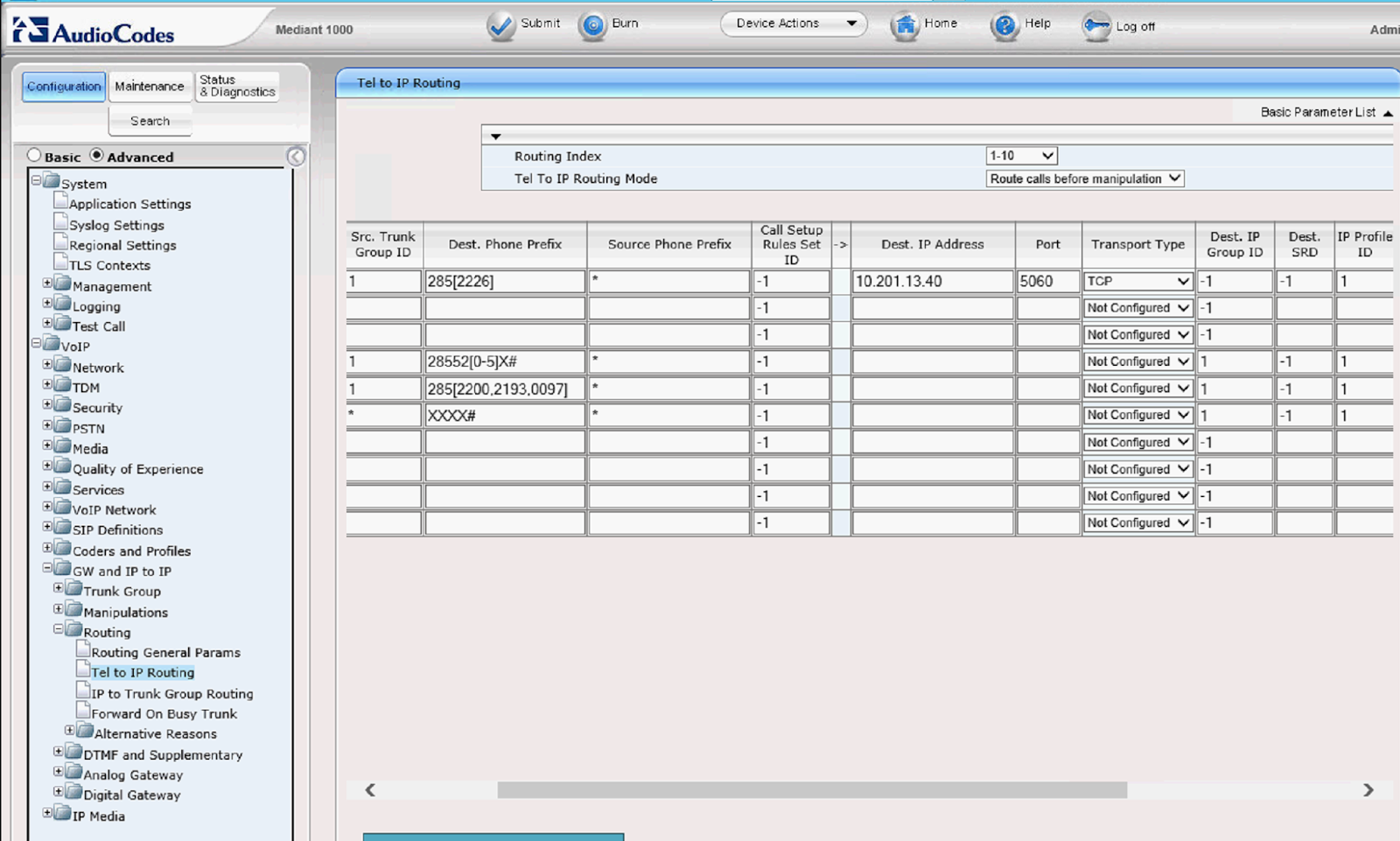Click the Tel to IP Routing page icon
Image resolution: width=1400 pixels, height=841 pixels.
pyautogui.click(x=83, y=669)
